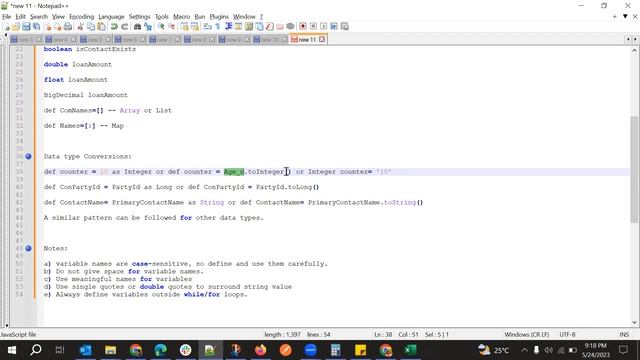Open the Edit menu
This screenshot has width=640, height=360.
(20, 17)
